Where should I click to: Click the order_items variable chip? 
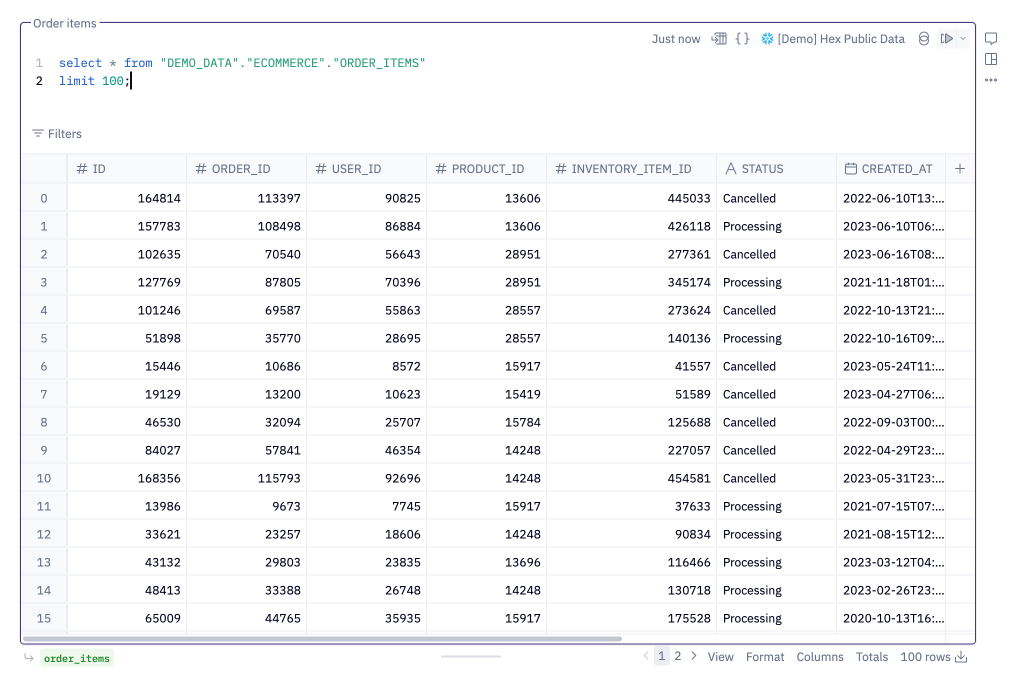tap(77, 658)
